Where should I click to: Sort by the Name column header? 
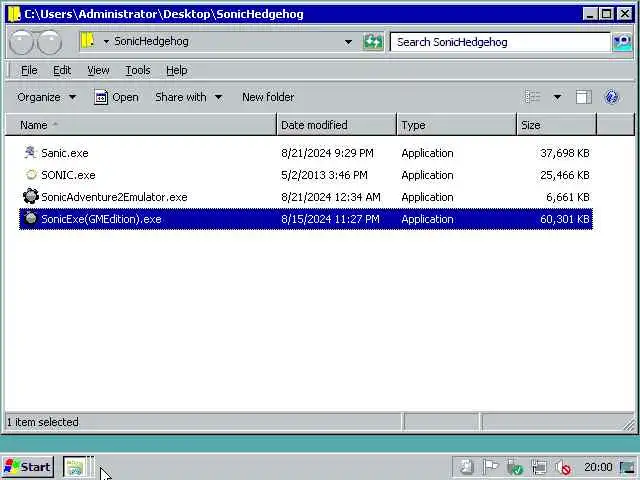(141, 125)
